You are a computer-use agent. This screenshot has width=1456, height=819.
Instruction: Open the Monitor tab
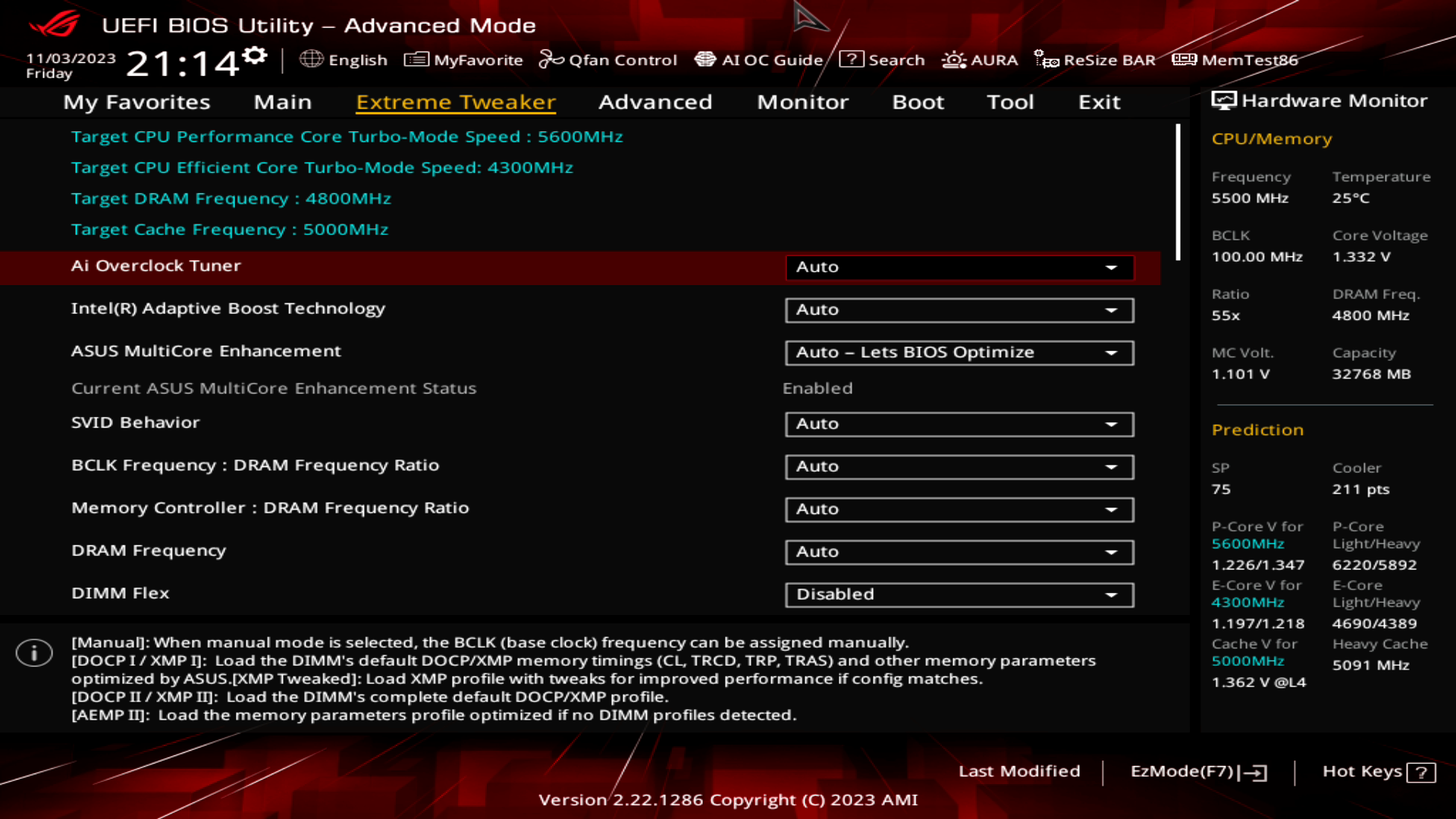pyautogui.click(x=802, y=102)
